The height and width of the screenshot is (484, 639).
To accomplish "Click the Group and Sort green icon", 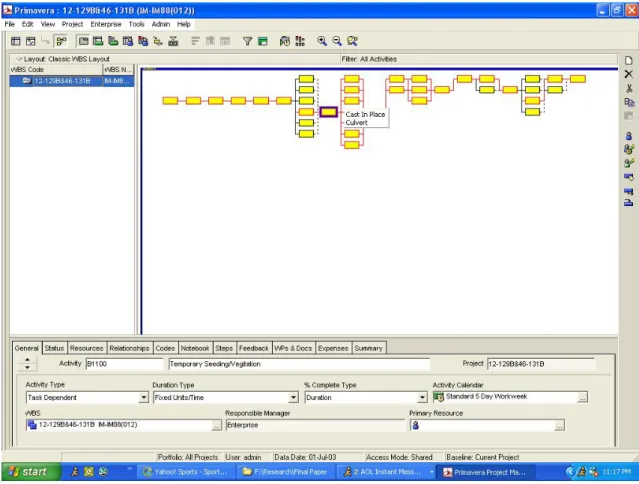I will click(262, 41).
